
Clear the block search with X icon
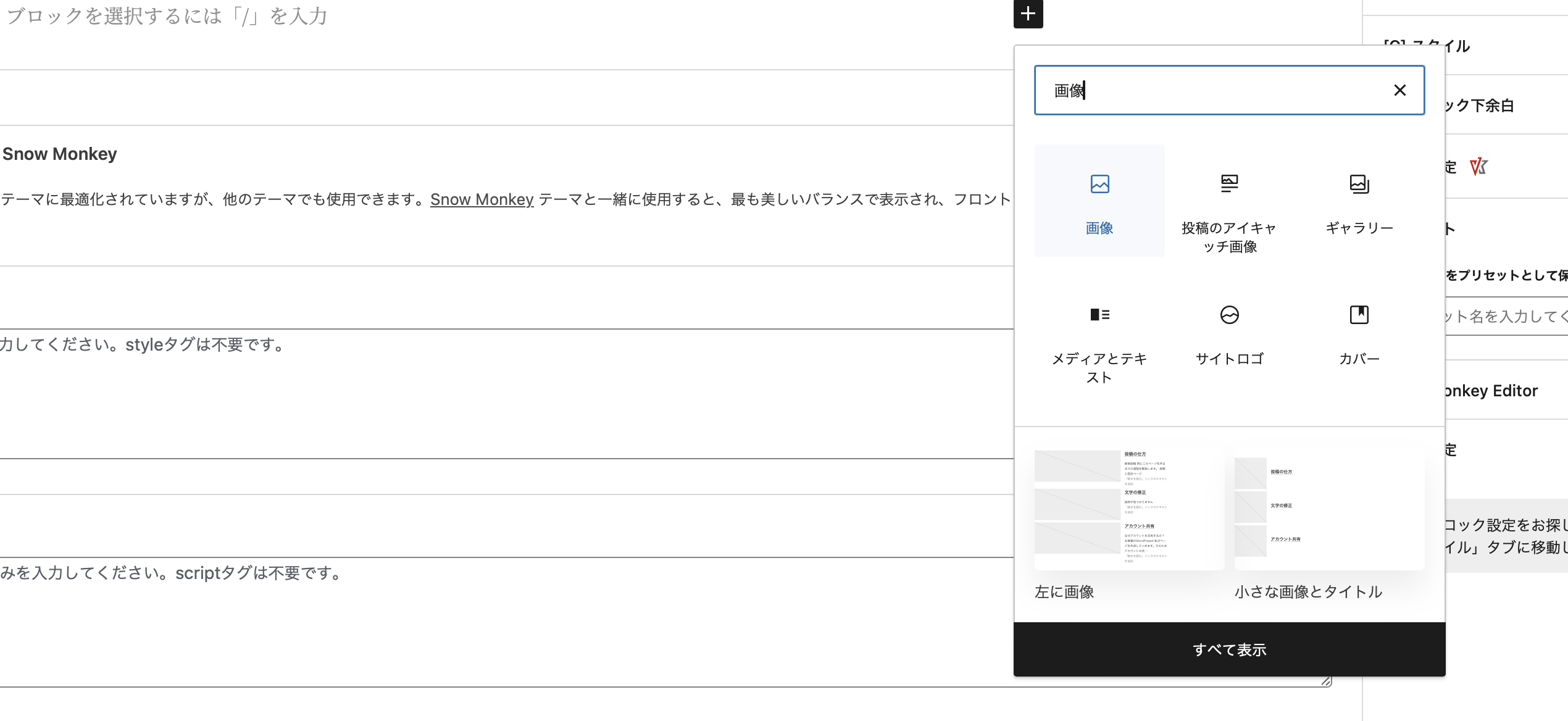(x=1399, y=91)
